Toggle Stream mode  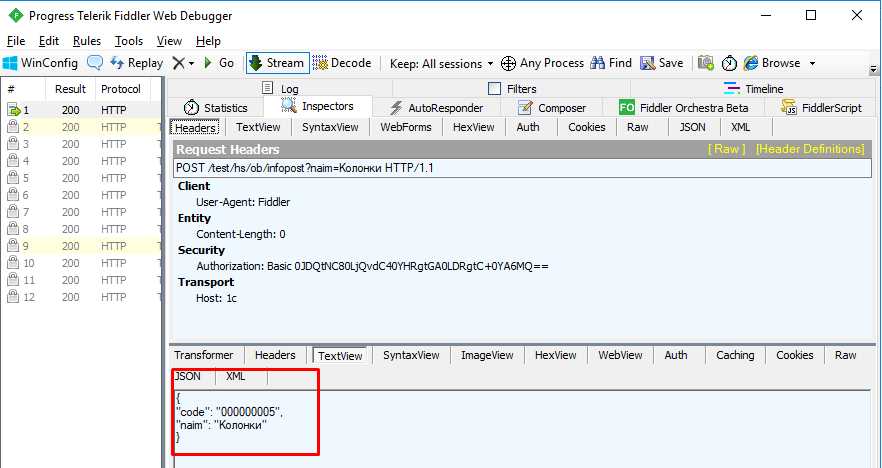pyautogui.click(x=277, y=63)
